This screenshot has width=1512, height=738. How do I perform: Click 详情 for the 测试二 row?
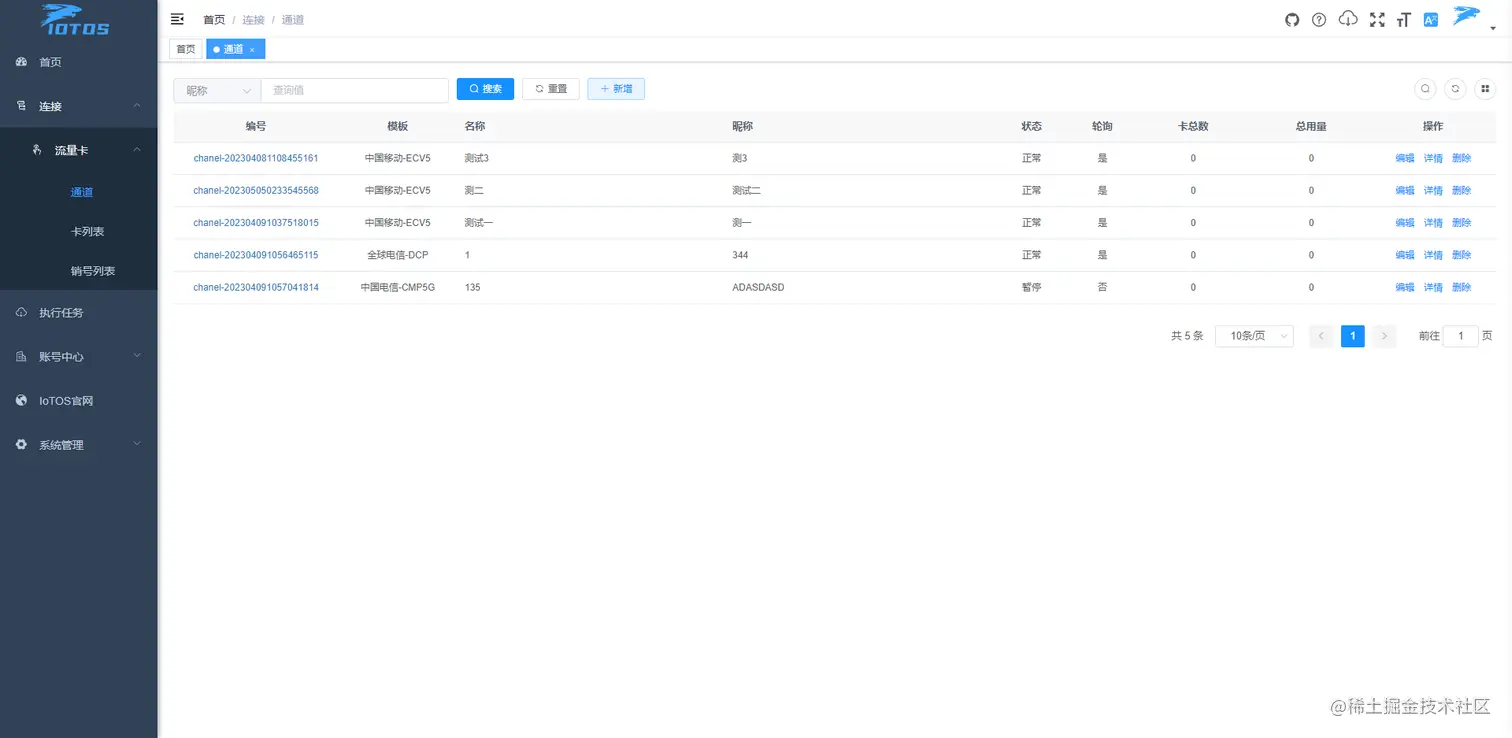coord(1433,190)
